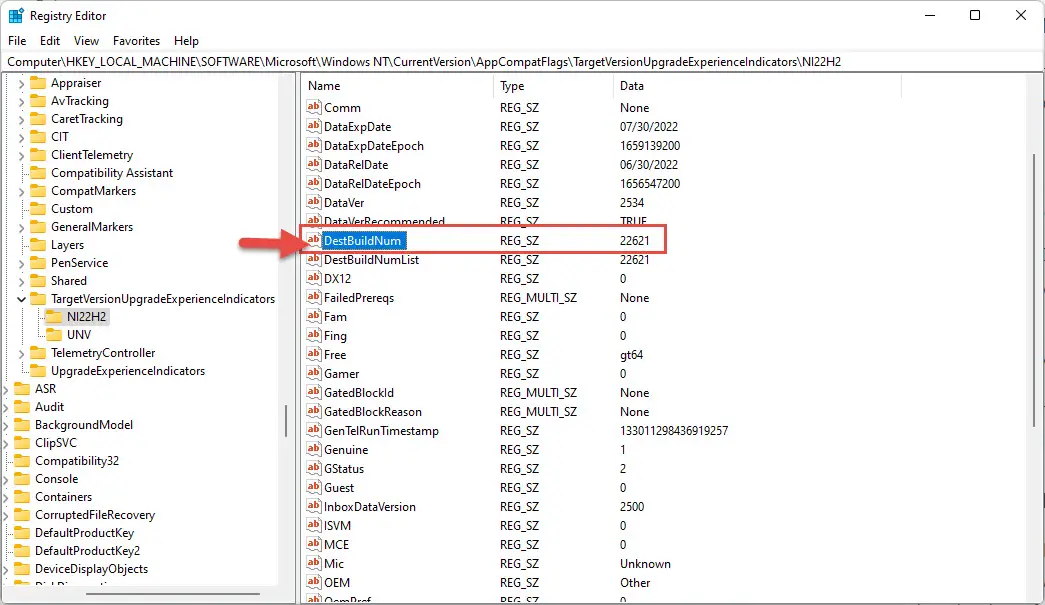Select the UpgradeExperienceIndicators key
Screen dimensions: 1045x605
[128, 370]
